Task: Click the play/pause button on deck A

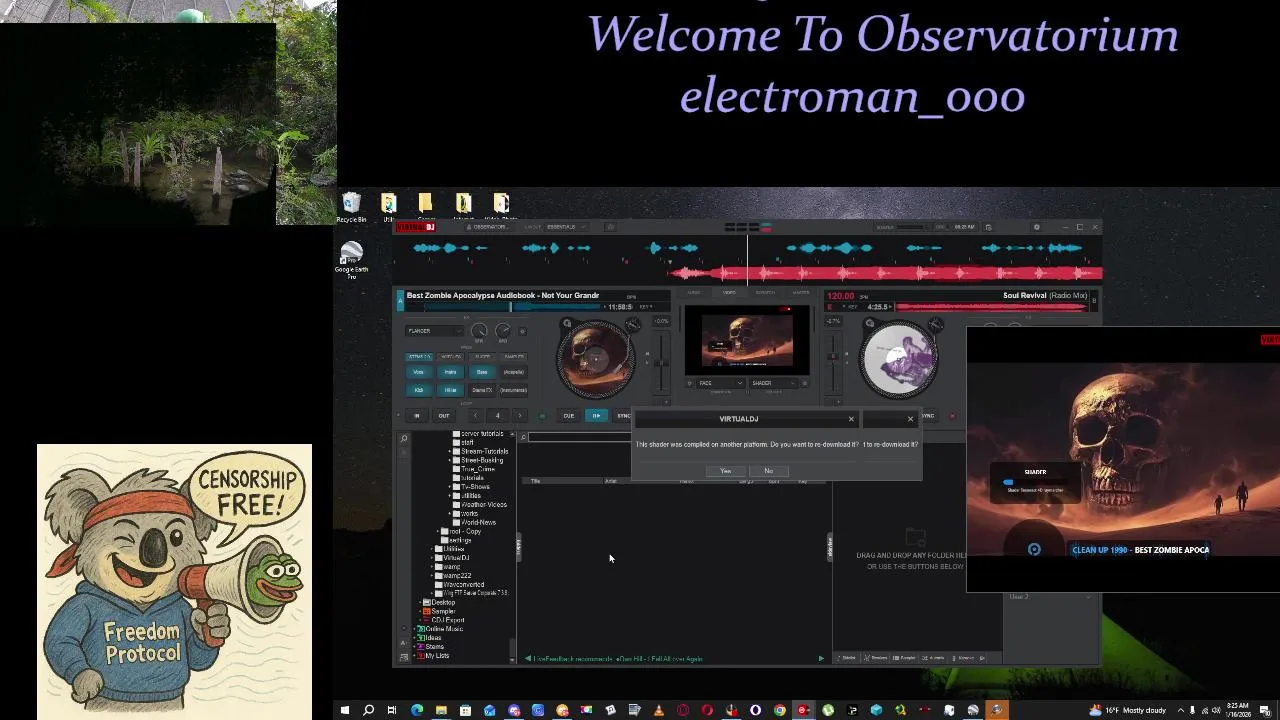Action: pos(596,416)
